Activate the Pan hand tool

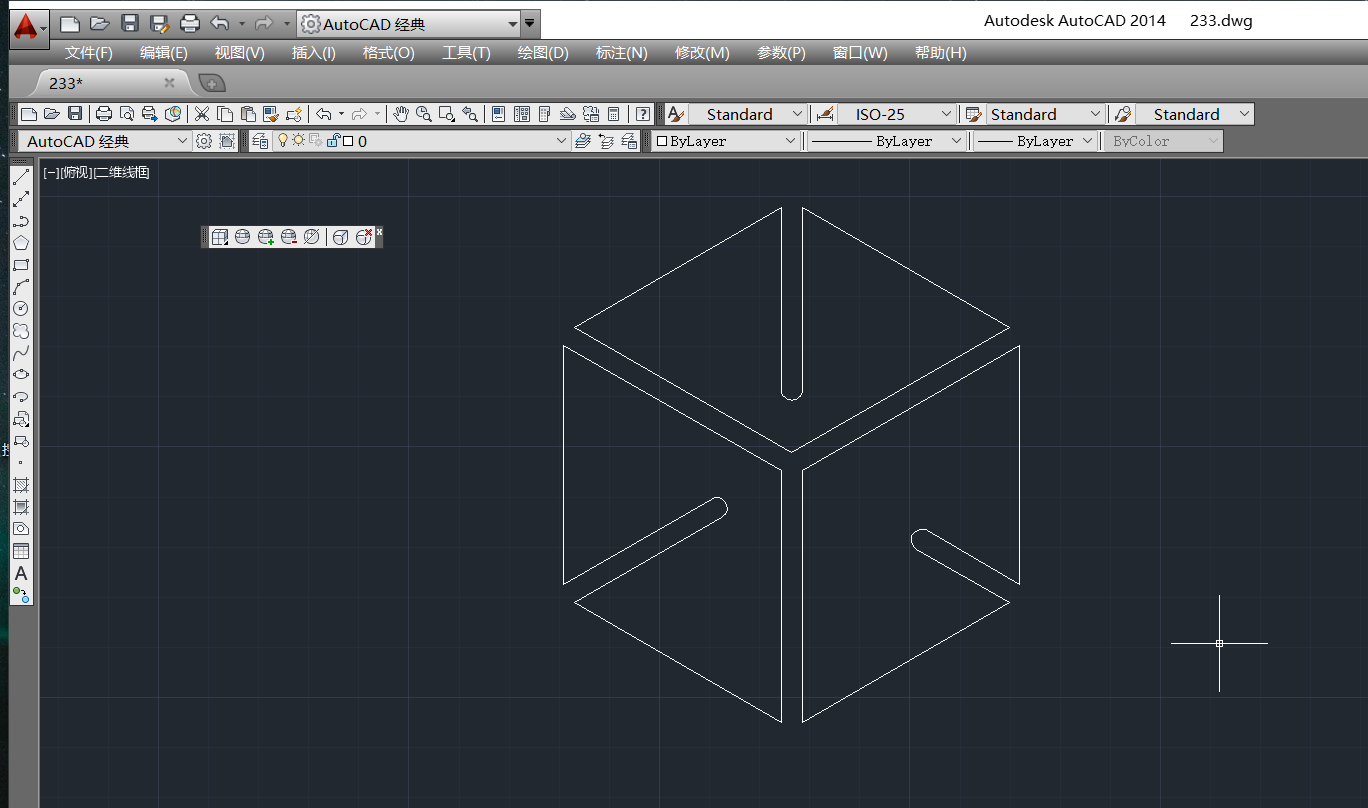[401, 114]
